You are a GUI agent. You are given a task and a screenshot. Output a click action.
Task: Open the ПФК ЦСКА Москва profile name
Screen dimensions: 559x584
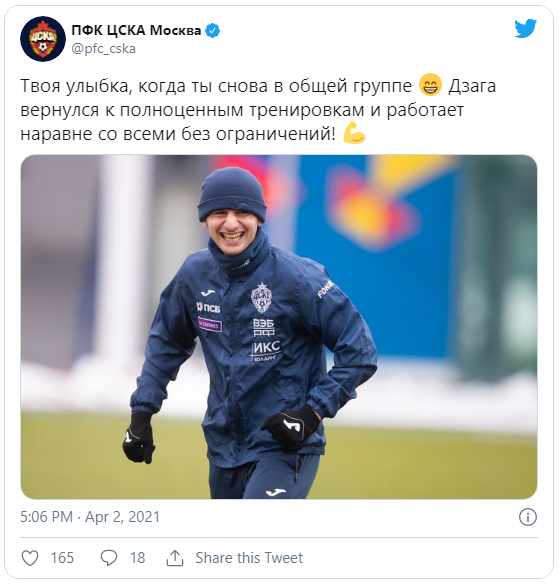click(136, 30)
